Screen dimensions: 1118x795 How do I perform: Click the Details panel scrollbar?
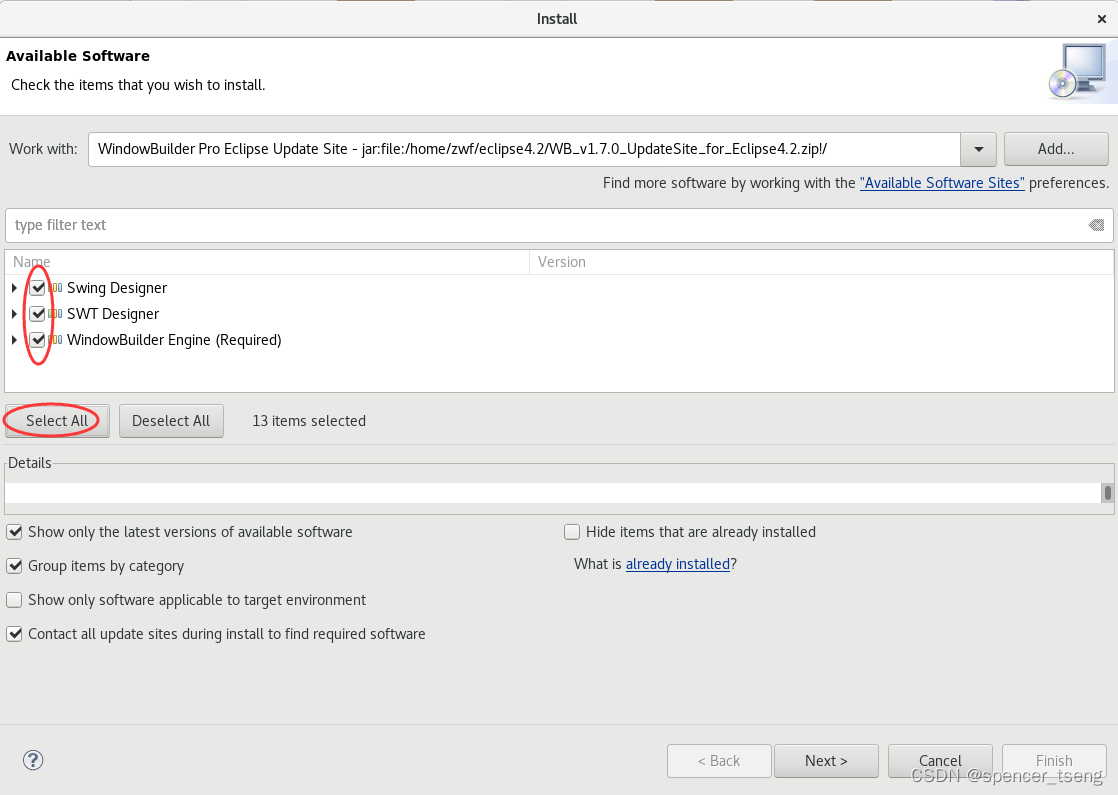coord(1107,492)
